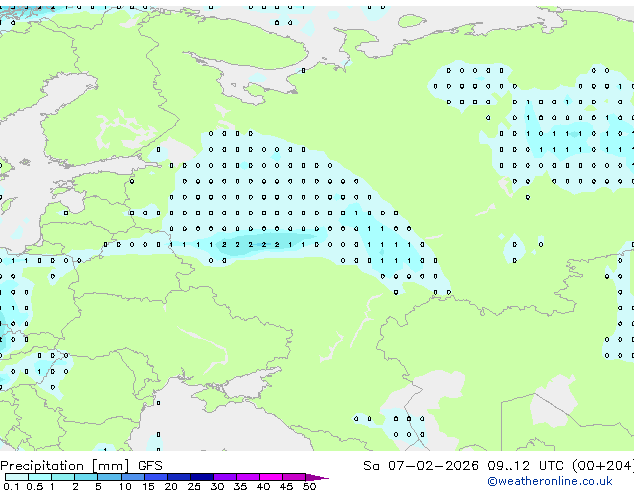Click the above-50 mm legend arrow tip
Image resolution: width=634 pixels, height=490 pixels.
(317, 477)
